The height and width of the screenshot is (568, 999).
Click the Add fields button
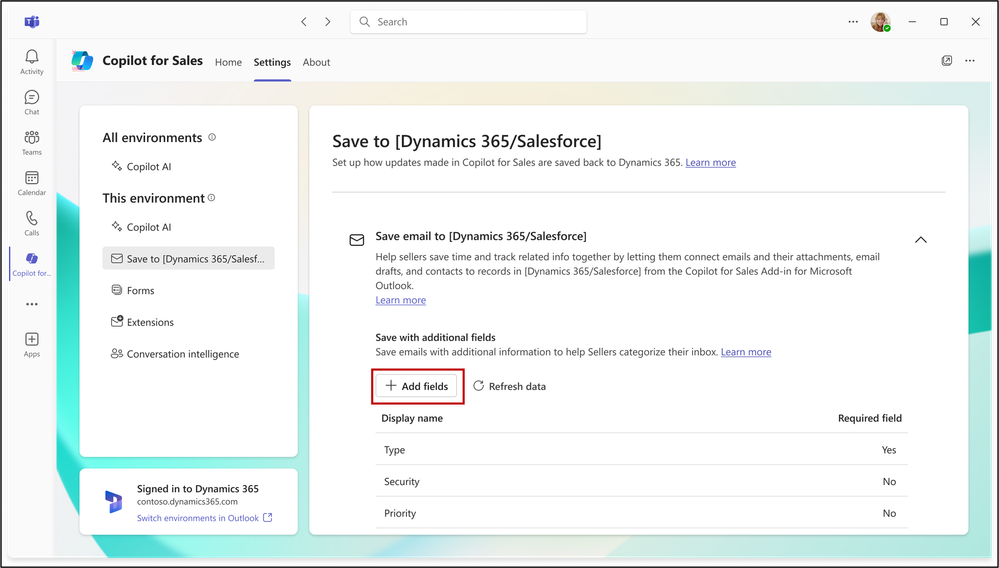point(417,386)
